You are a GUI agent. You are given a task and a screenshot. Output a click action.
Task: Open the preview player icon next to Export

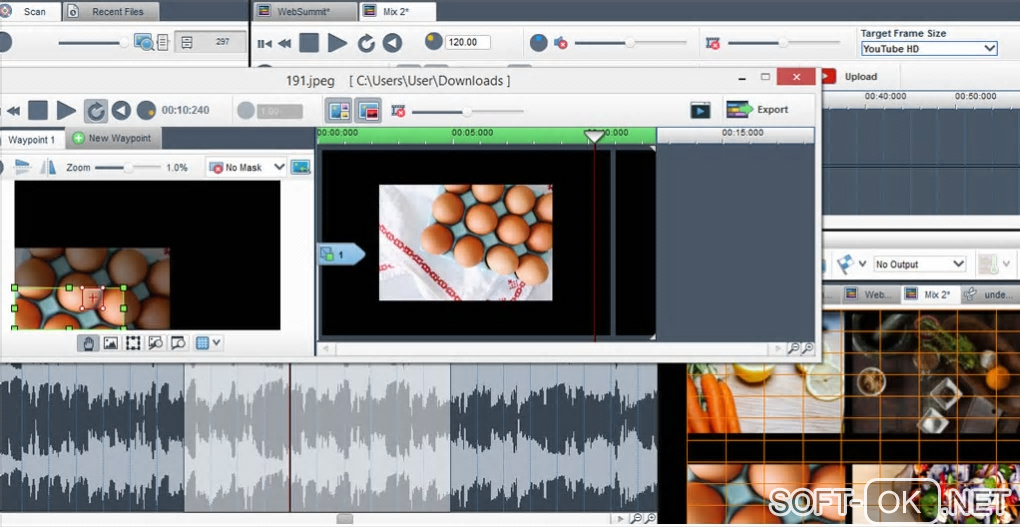[x=700, y=110]
